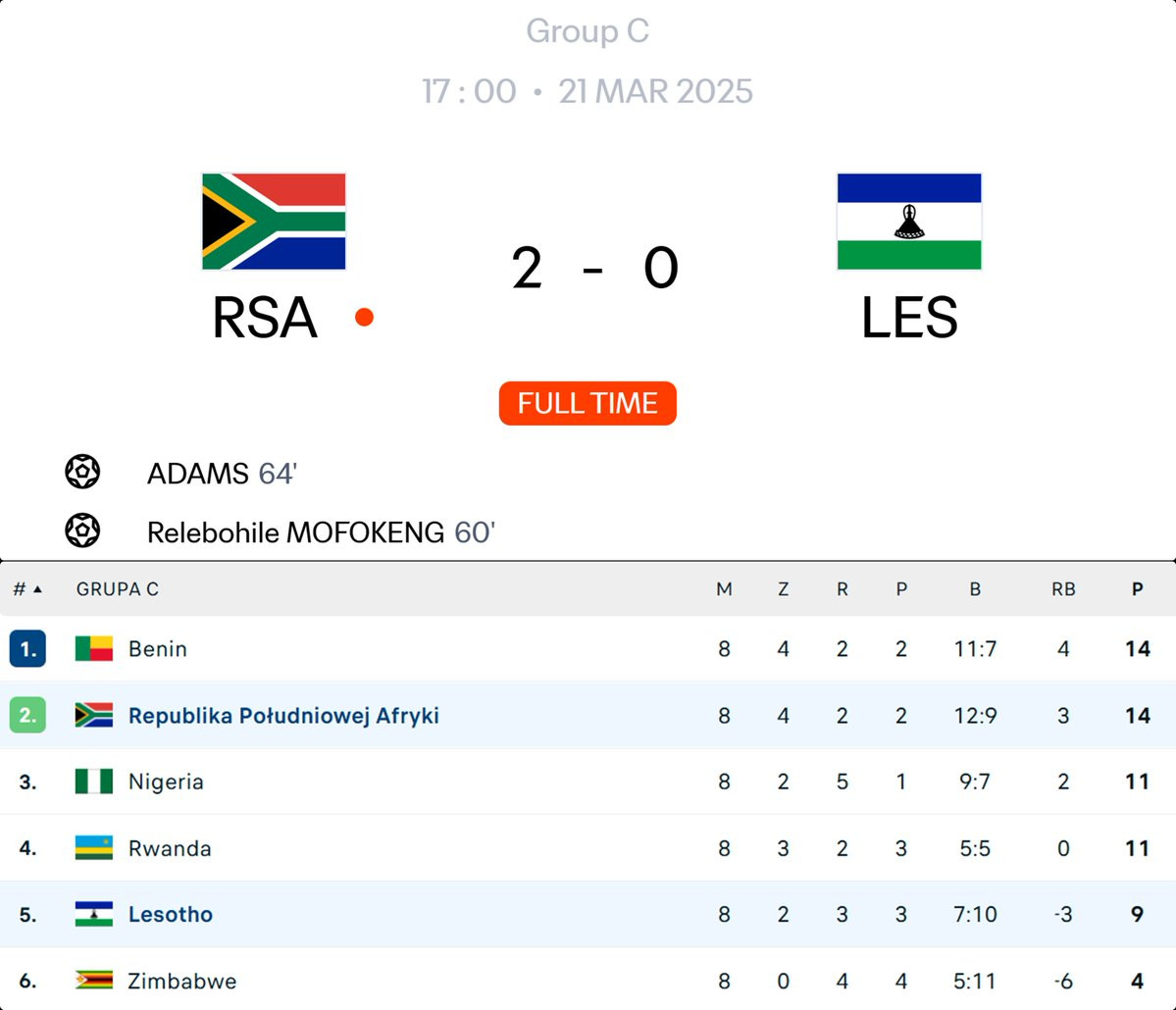Click the FULL TIME status badge
1176x1010 pixels.
pos(588,403)
